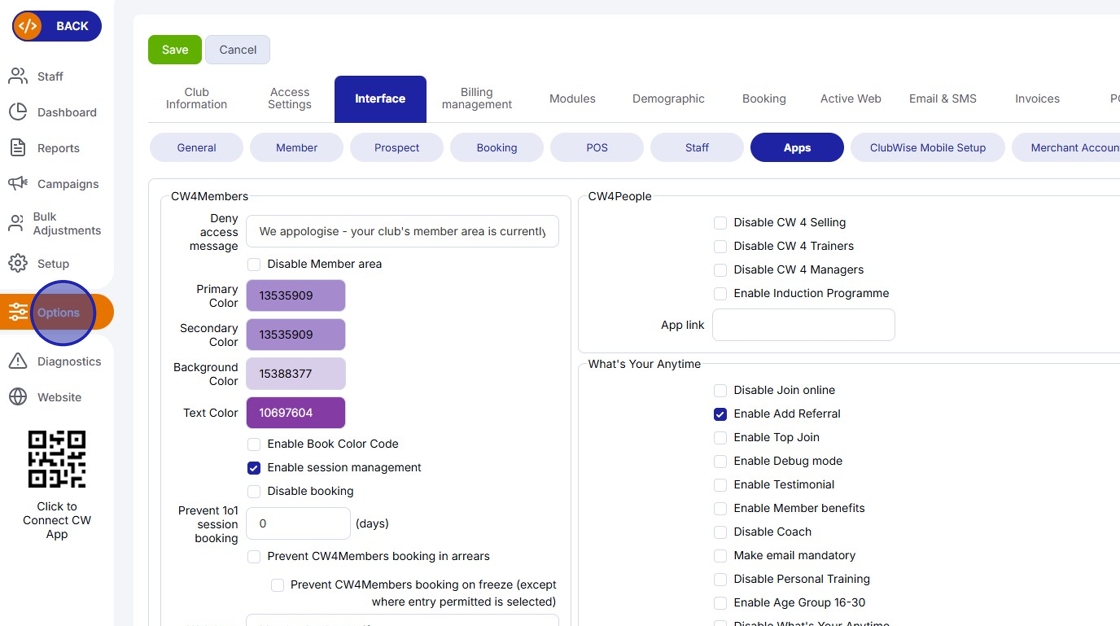Select the General sub-tab
This screenshot has height=626, width=1120.
click(196, 148)
